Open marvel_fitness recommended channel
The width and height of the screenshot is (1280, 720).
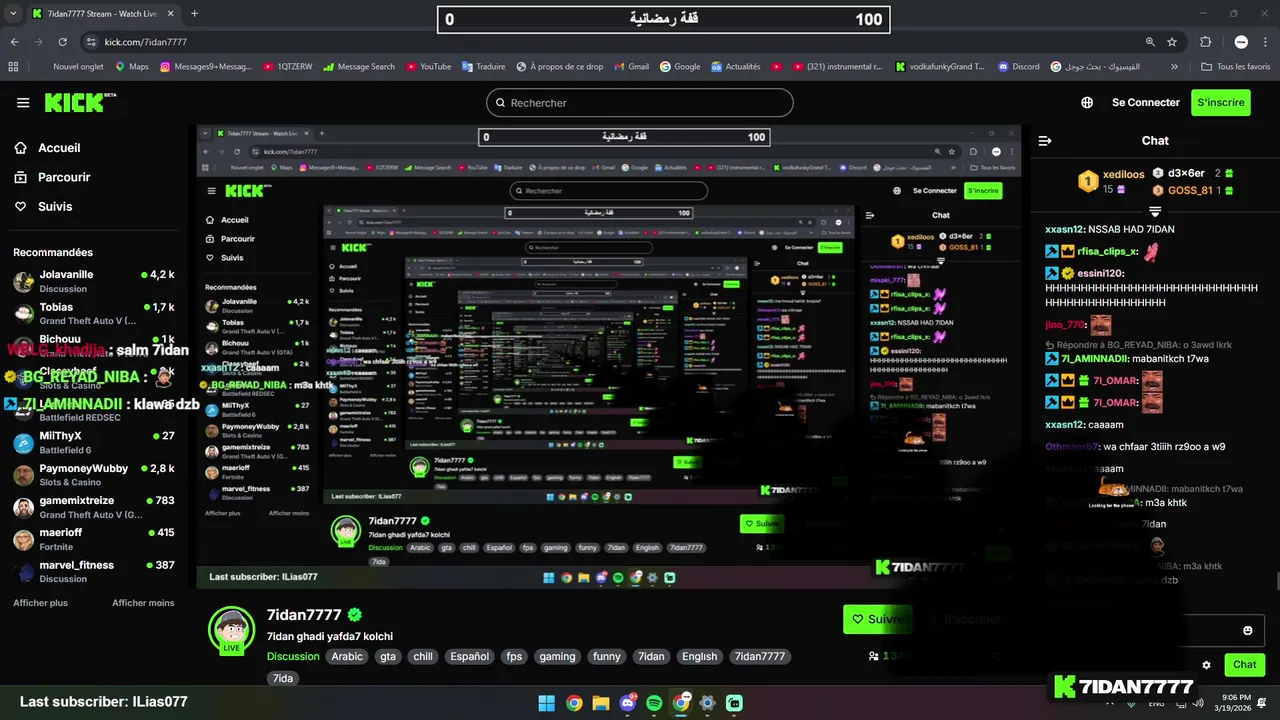[94, 571]
